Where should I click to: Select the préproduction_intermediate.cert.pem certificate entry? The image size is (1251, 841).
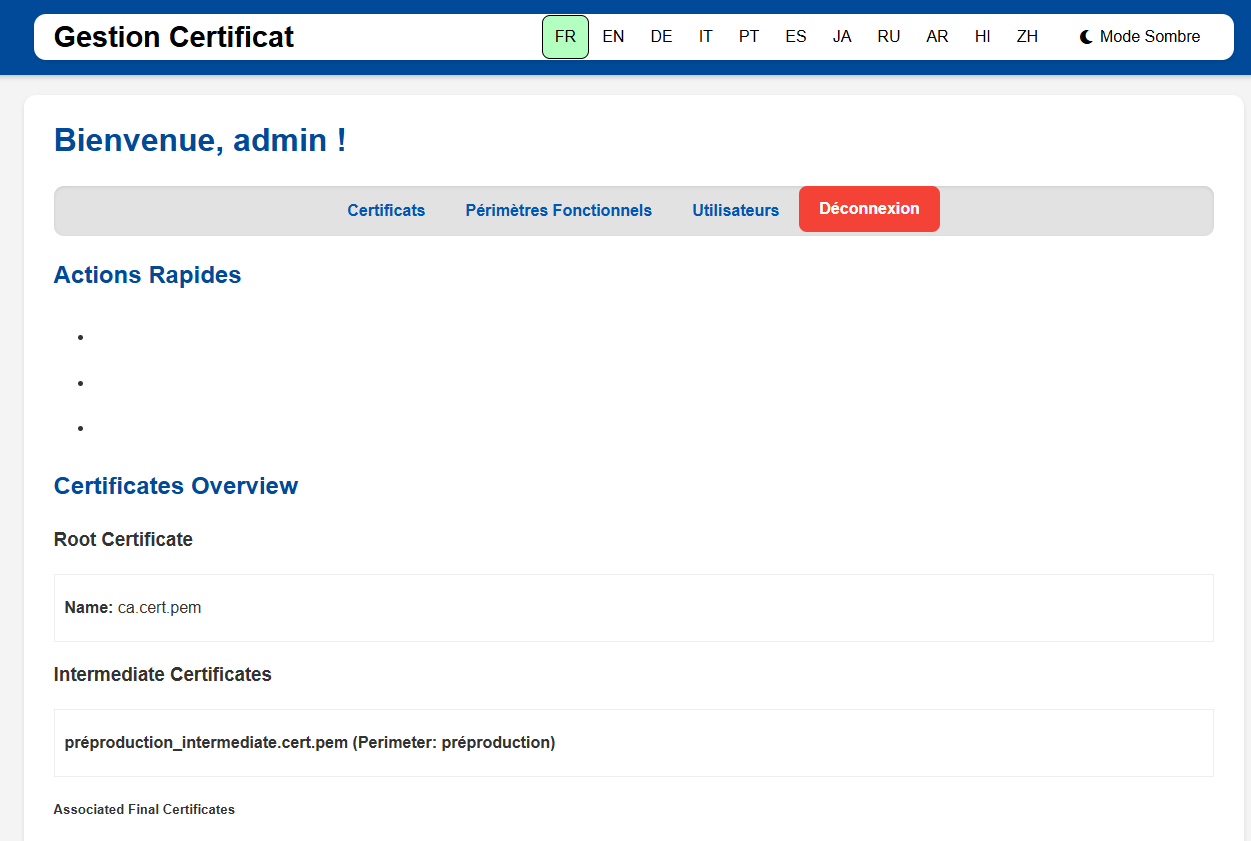coord(309,743)
